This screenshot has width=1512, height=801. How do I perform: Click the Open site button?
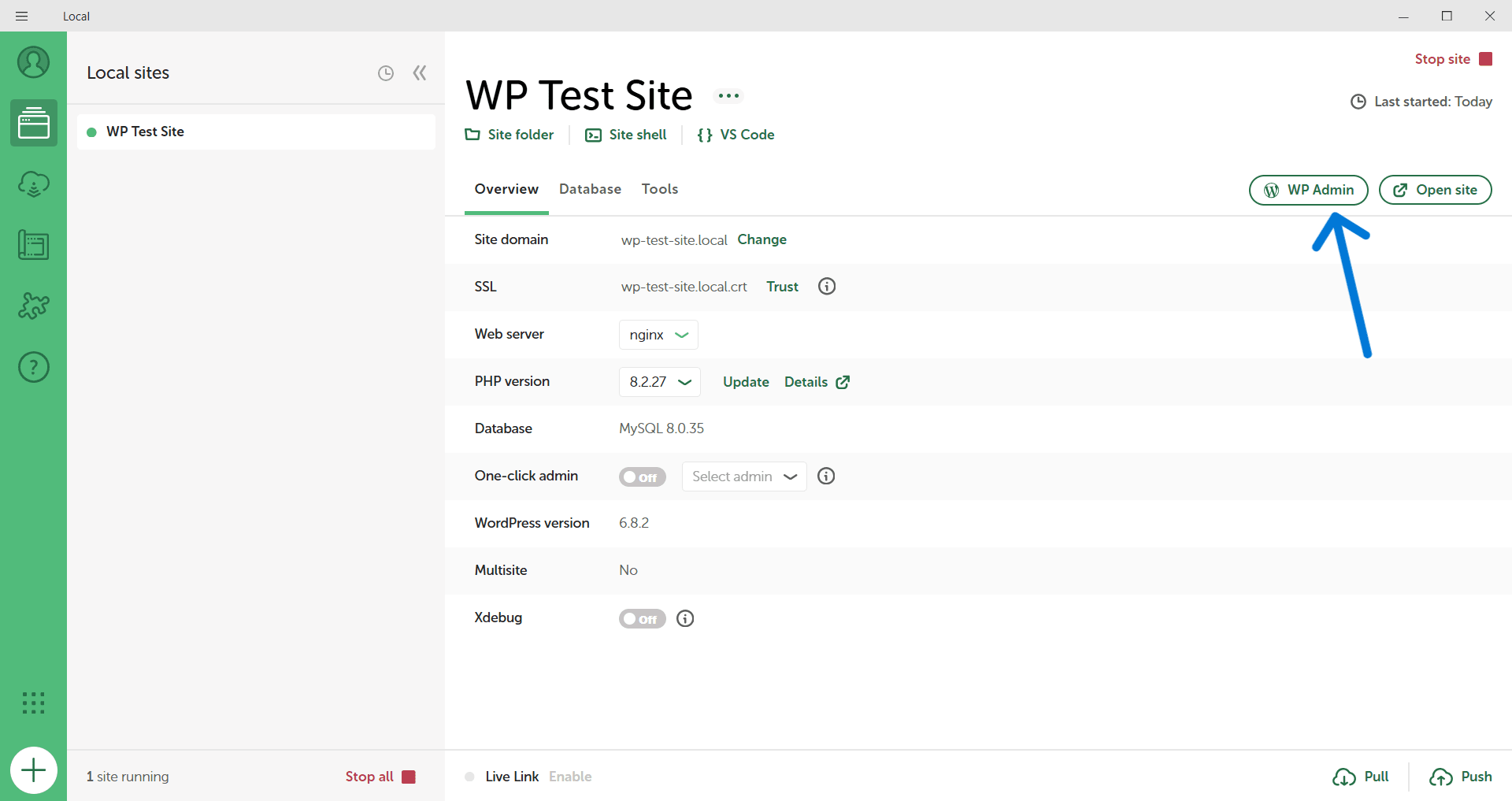coord(1435,190)
